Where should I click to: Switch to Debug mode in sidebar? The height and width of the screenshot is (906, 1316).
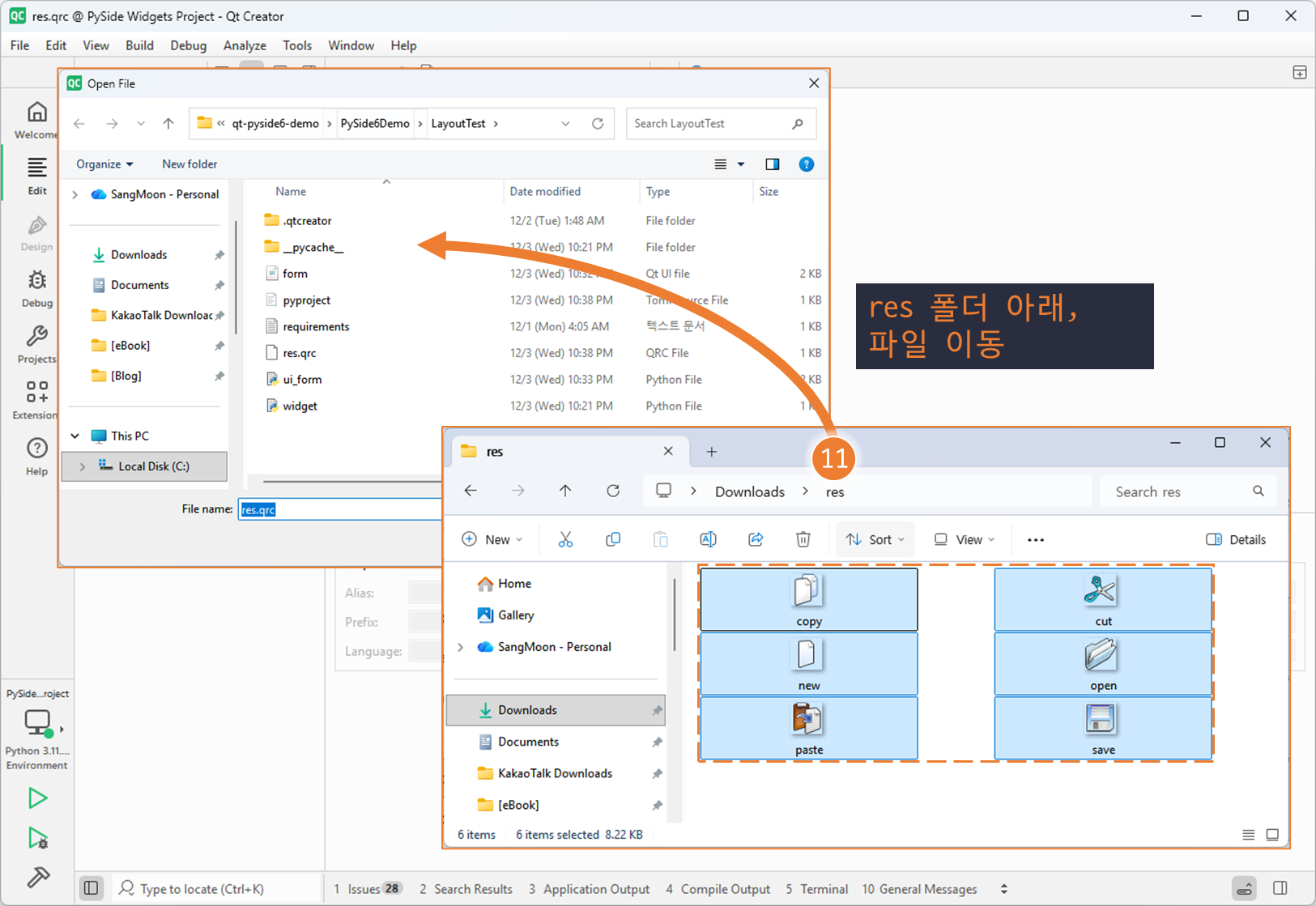(x=37, y=289)
